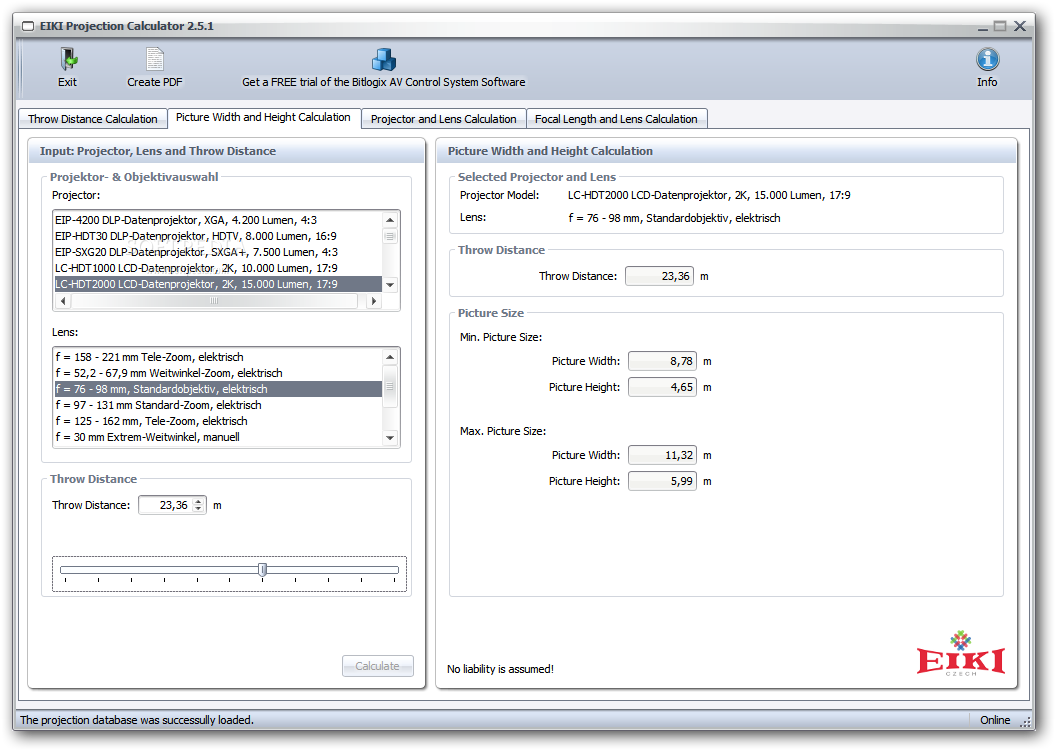This screenshot has height=751, width=1056.
Task: Select the 30 mm Extrem-Weitwinkel lens
Action: click(x=218, y=437)
